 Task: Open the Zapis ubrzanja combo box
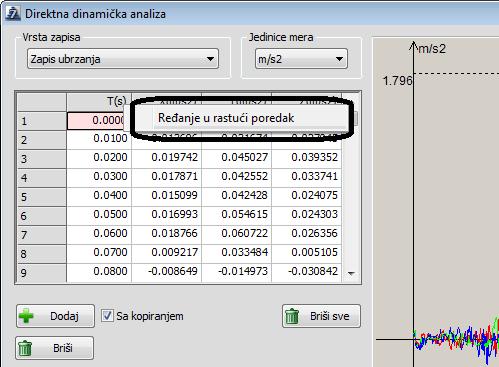[123, 59]
